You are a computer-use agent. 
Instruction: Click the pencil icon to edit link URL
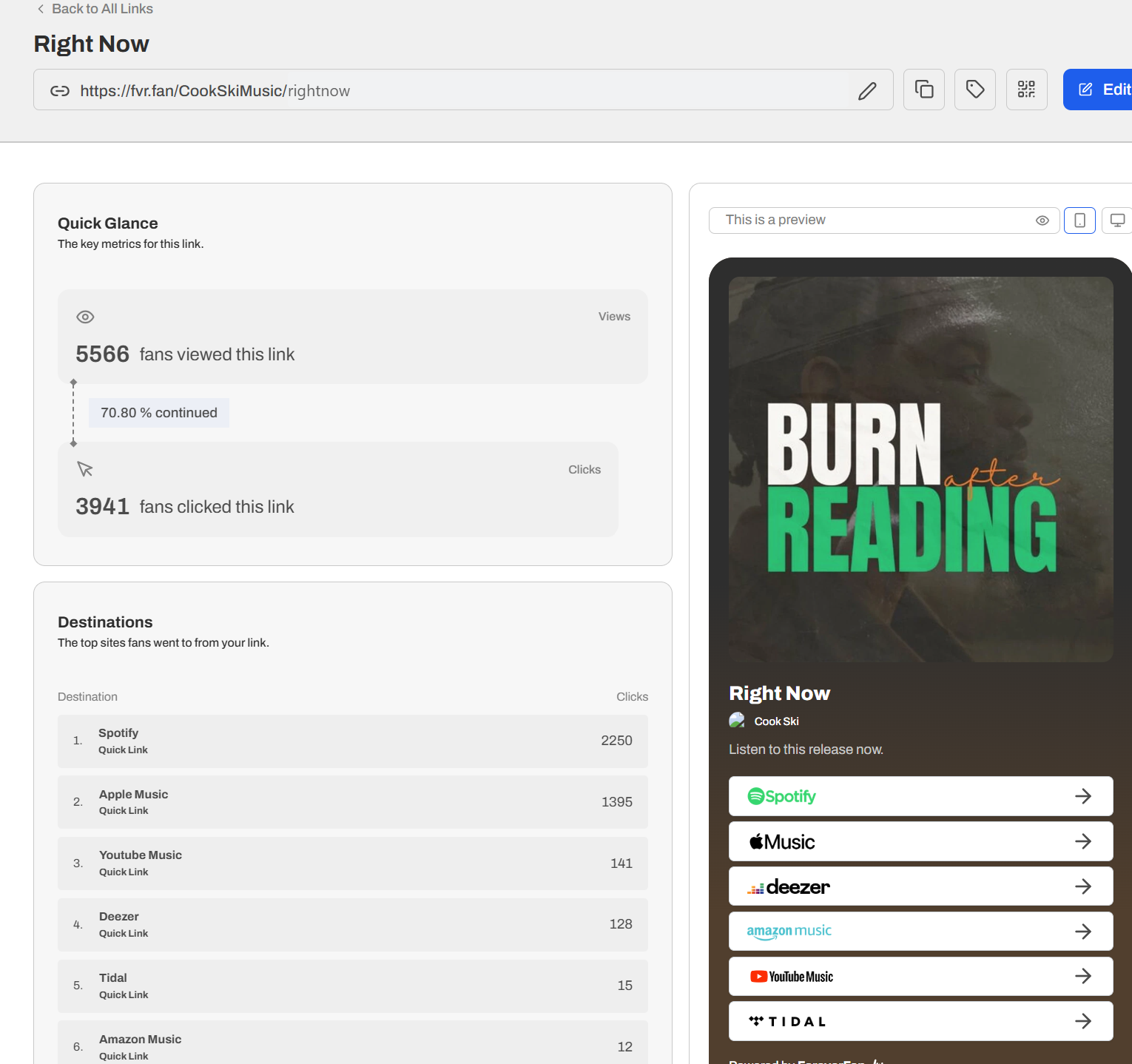[x=867, y=90]
